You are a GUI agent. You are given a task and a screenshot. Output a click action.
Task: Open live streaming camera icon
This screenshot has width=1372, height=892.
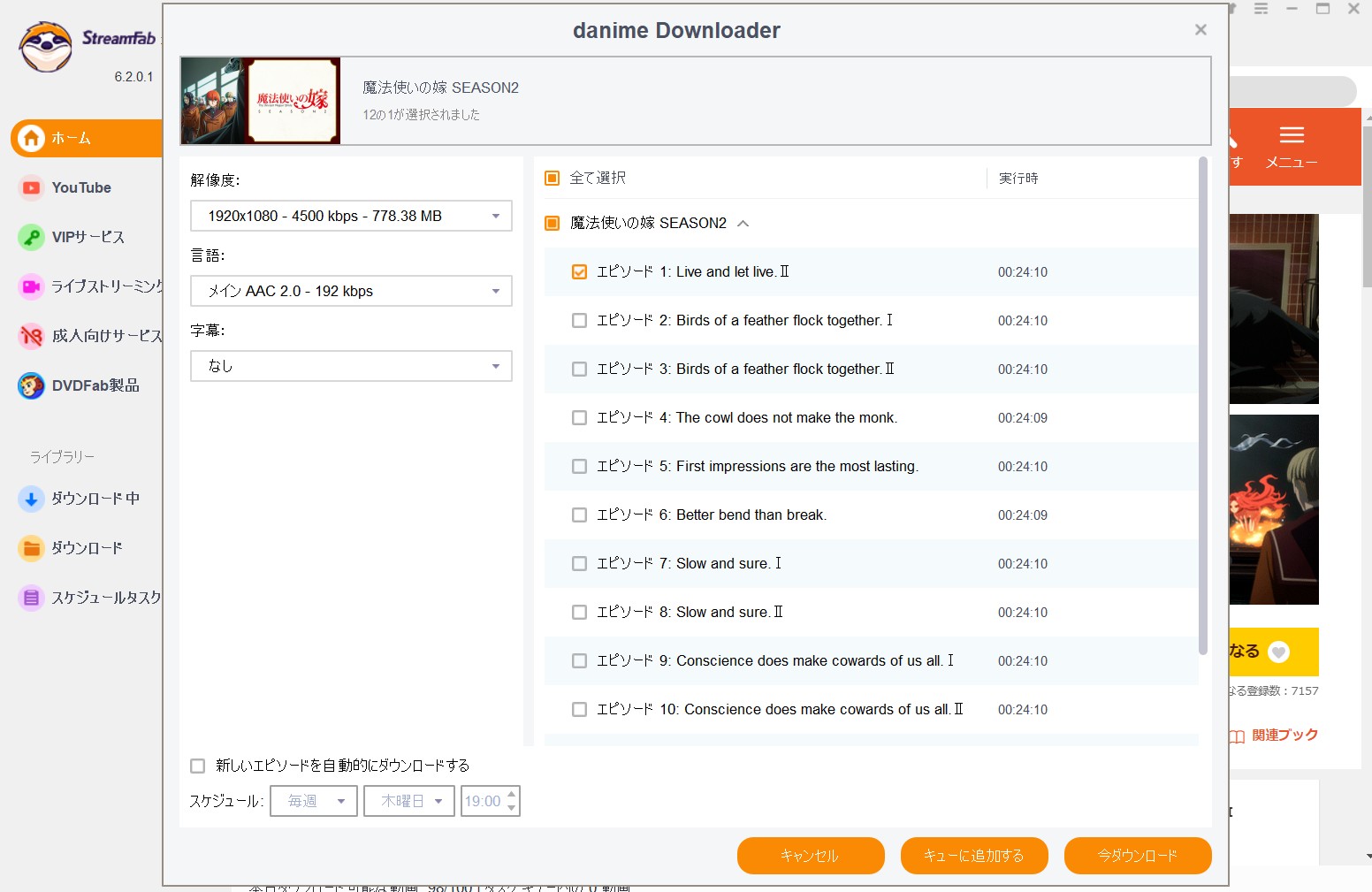point(32,286)
